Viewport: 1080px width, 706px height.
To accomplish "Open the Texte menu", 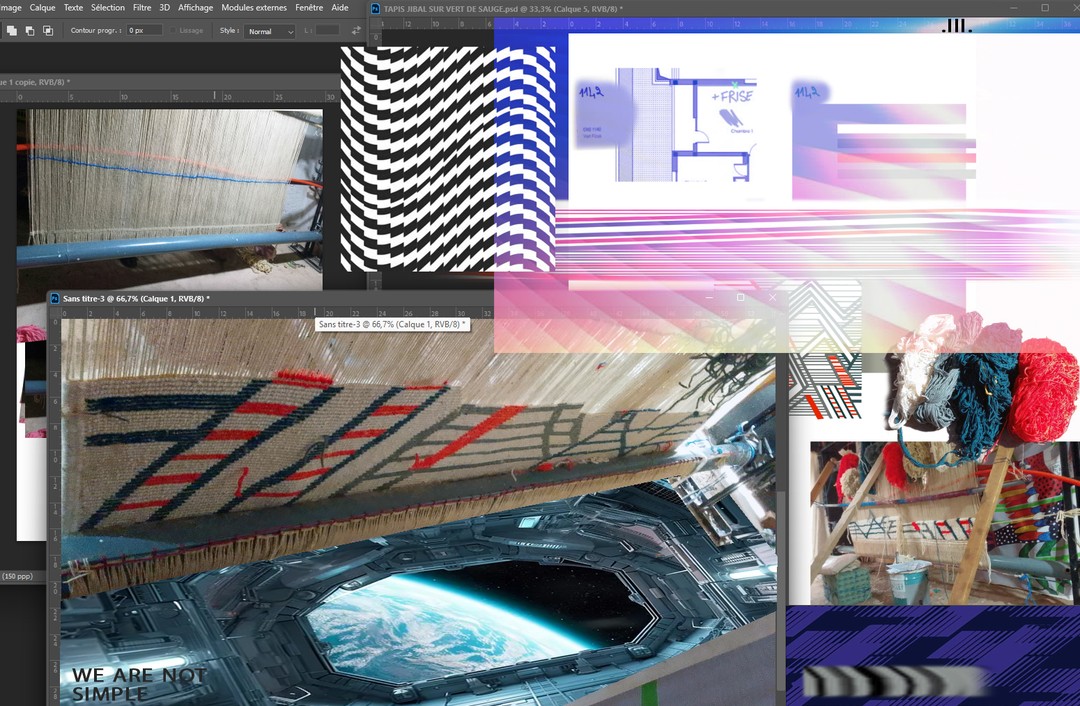I will [x=73, y=8].
